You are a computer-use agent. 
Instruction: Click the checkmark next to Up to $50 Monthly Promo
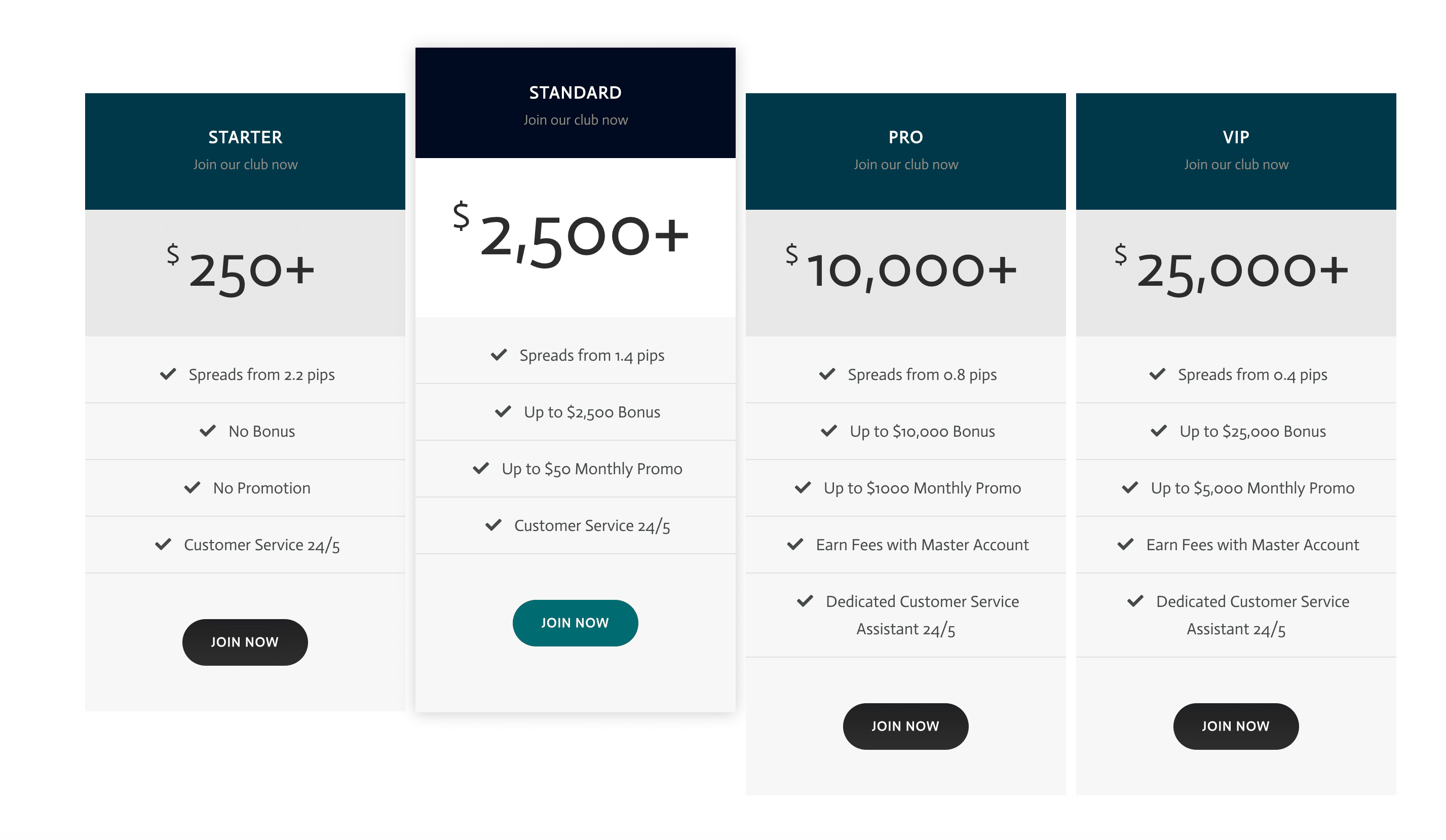click(x=481, y=469)
